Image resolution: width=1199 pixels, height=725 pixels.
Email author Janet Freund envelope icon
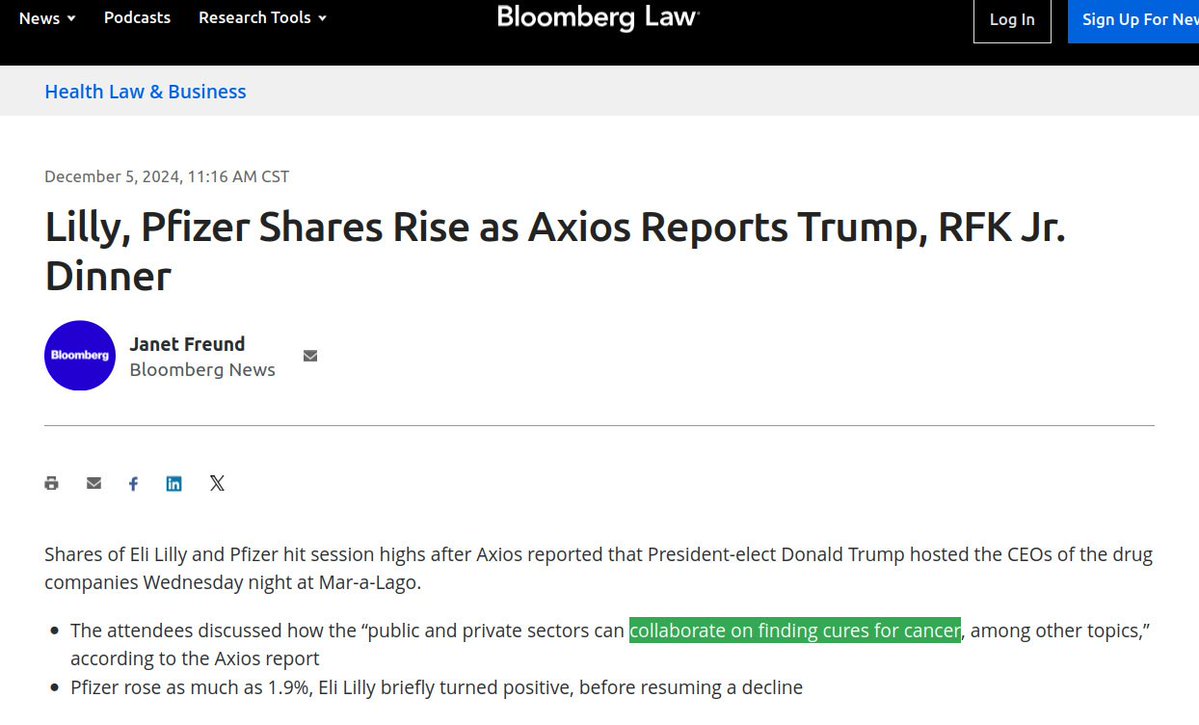pos(310,356)
